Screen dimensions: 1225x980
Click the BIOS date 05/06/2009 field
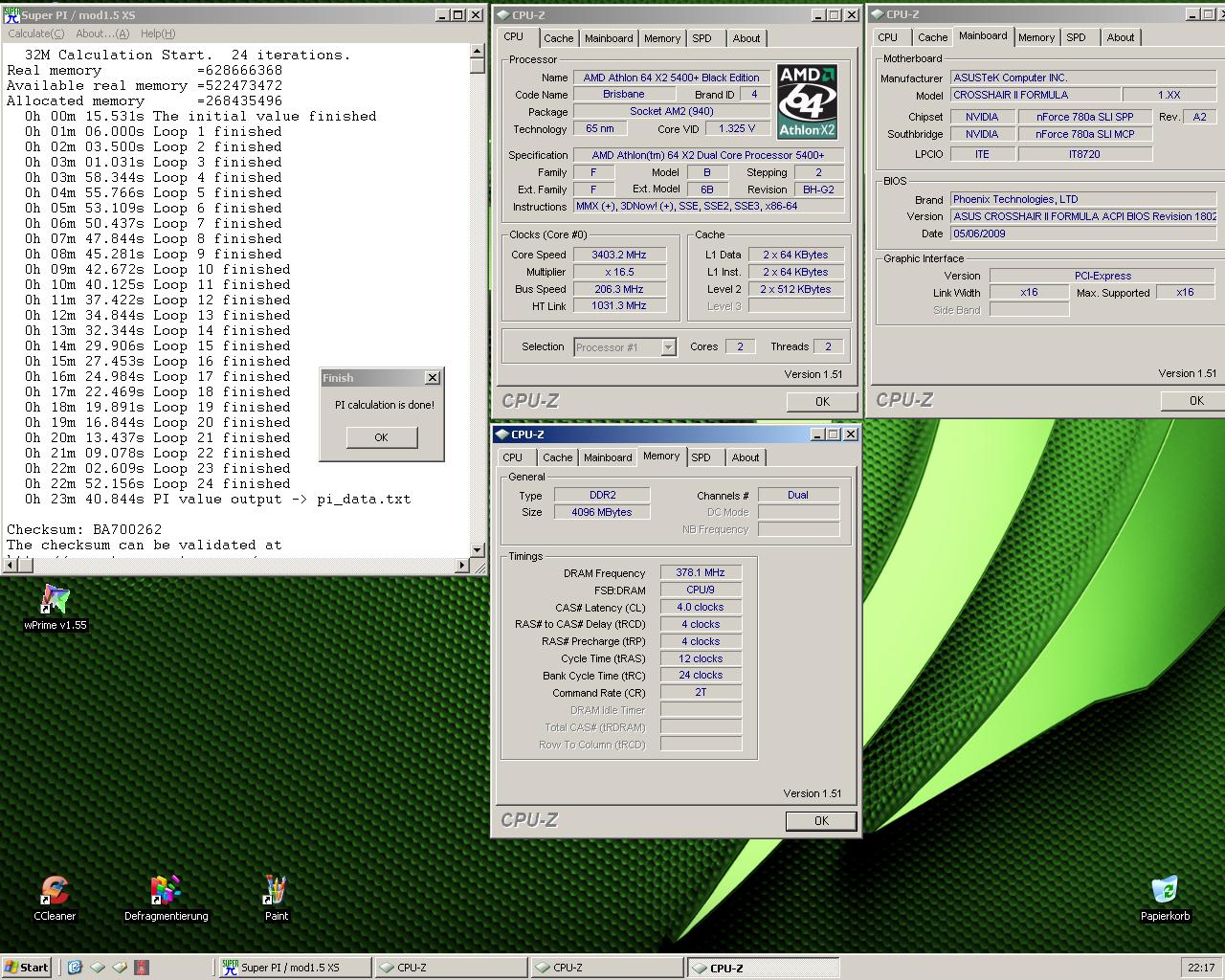coord(1083,234)
